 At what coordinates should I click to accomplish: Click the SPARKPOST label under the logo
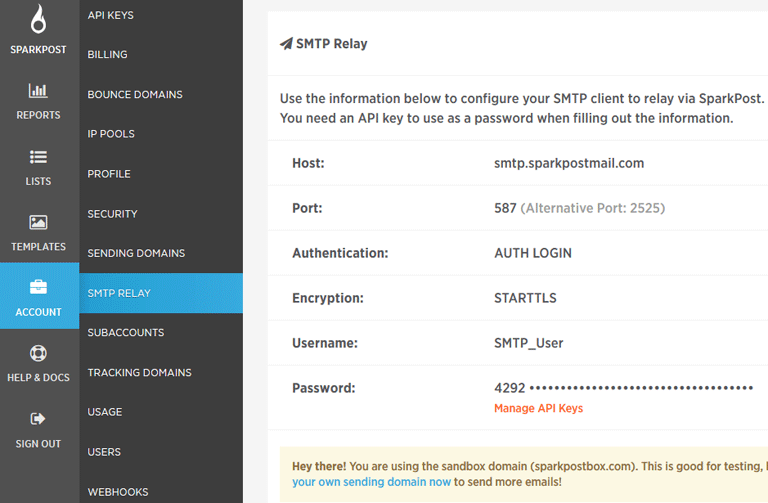click(38, 49)
